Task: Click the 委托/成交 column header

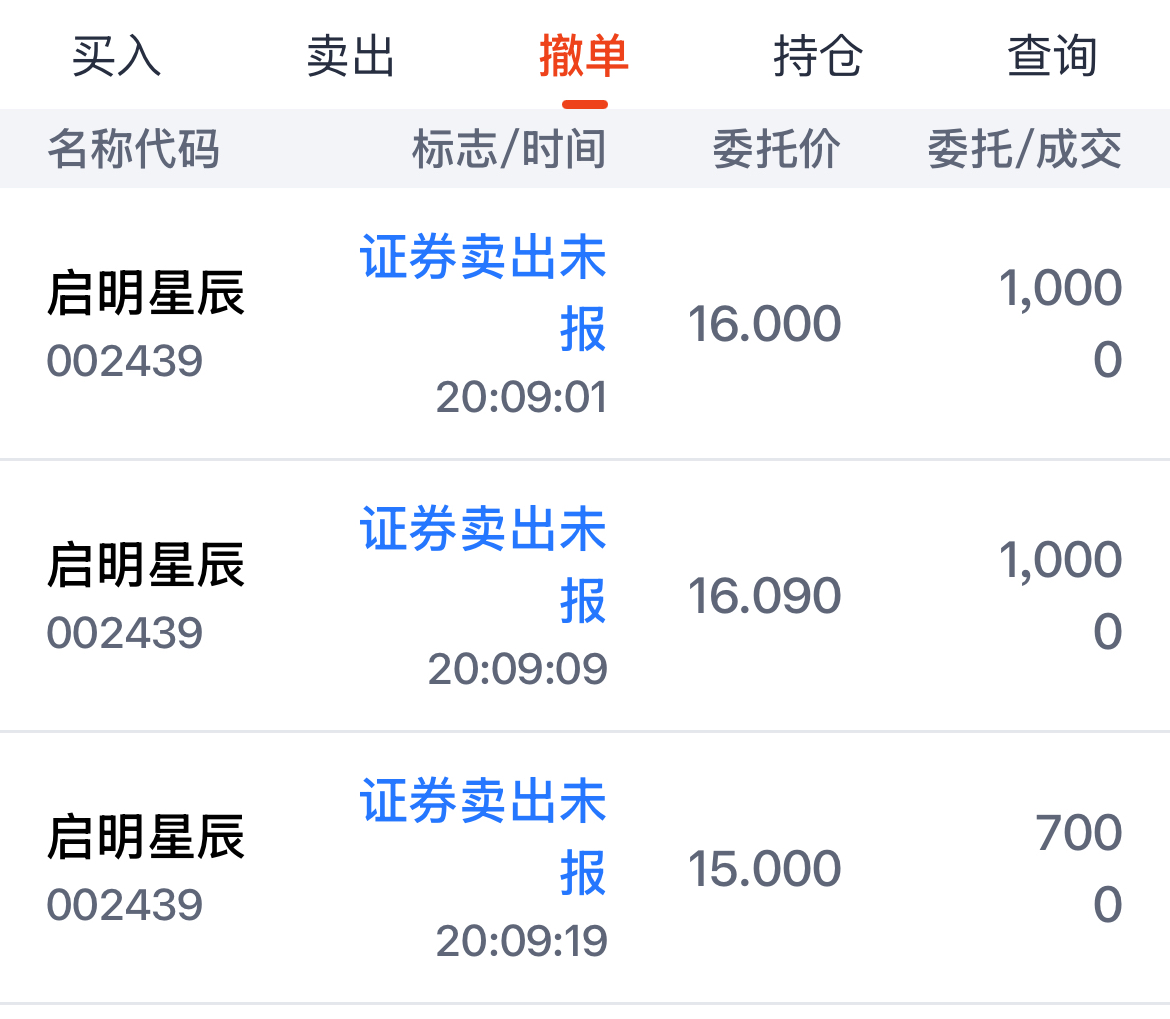Action: click(1024, 150)
